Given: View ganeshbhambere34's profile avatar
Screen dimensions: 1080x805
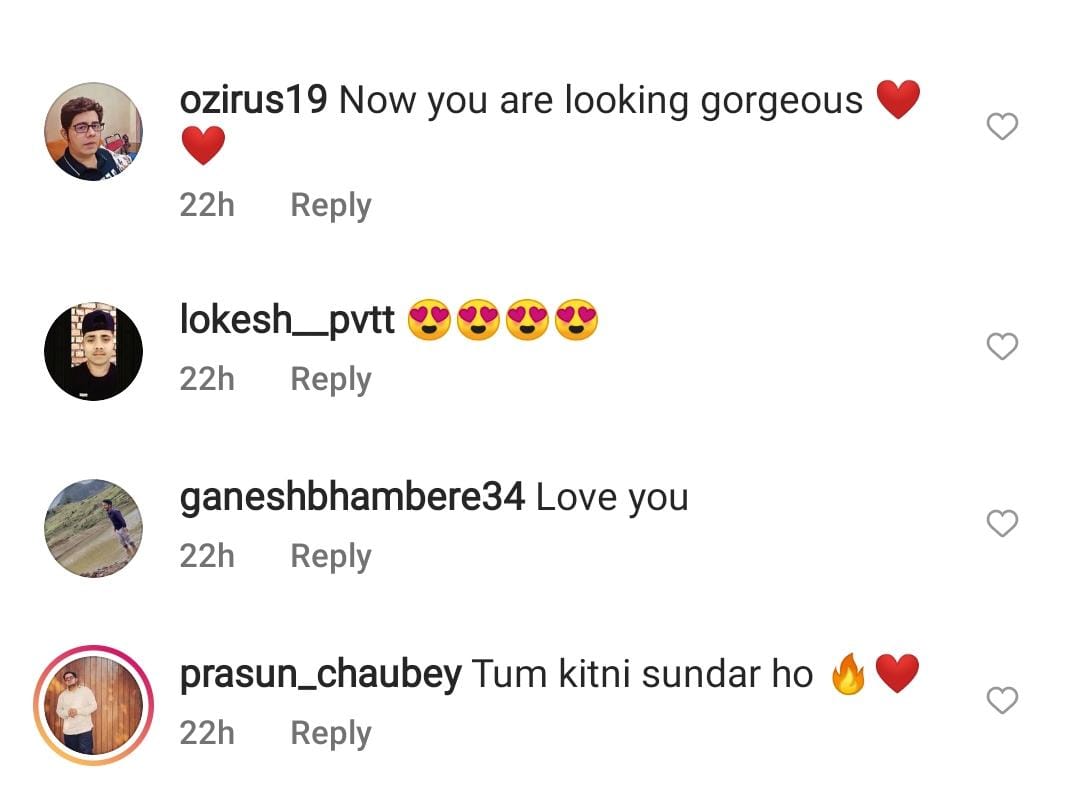Looking at the screenshot, I should tap(94, 528).
